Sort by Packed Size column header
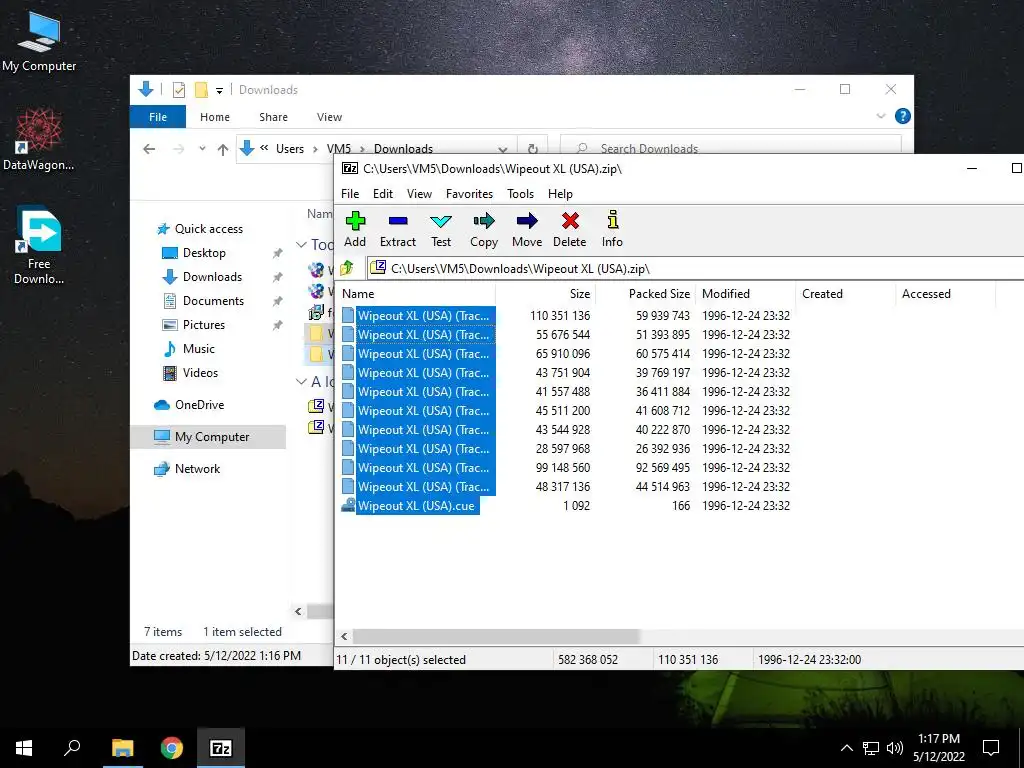The image size is (1024, 768). pyautogui.click(x=645, y=294)
